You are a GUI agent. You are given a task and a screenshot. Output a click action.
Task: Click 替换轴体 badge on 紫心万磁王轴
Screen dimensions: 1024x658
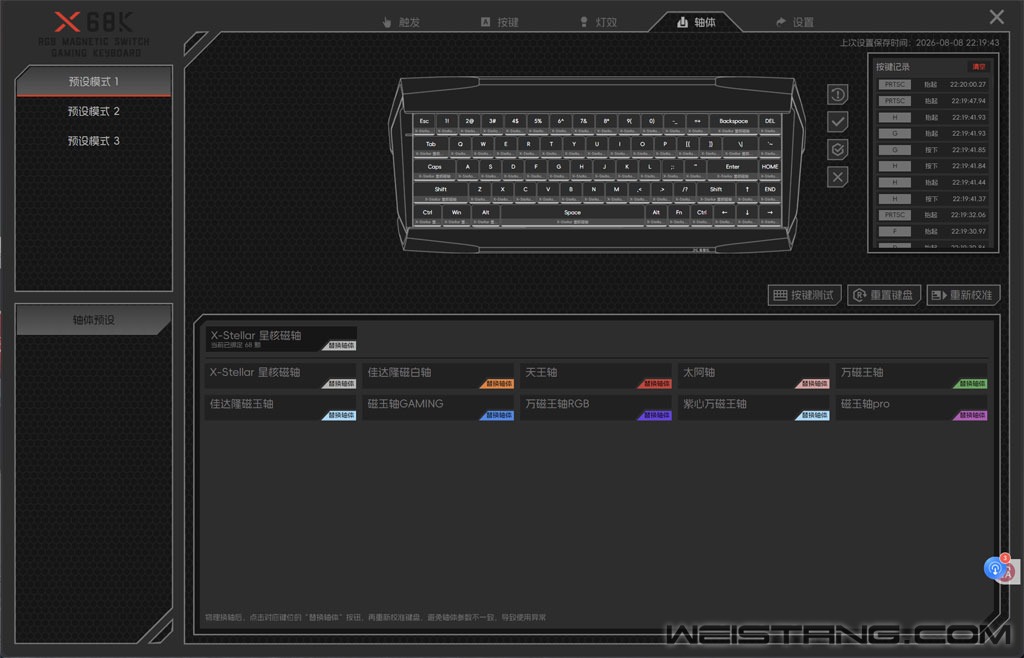point(813,415)
